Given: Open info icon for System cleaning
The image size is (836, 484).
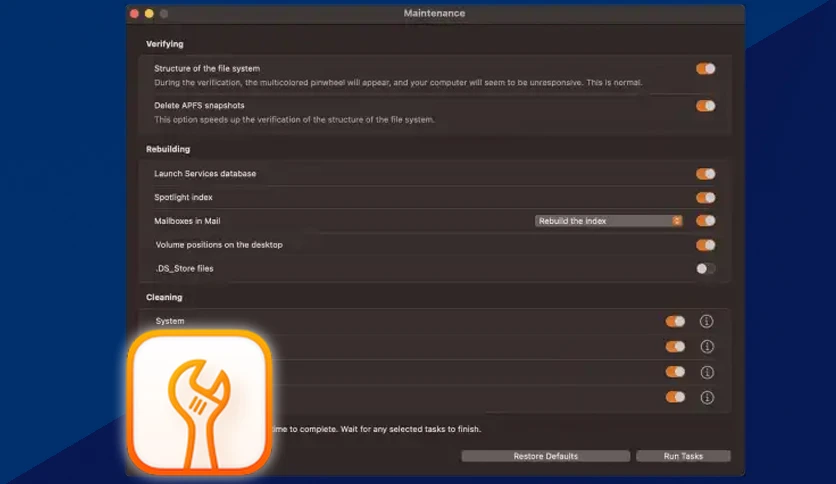Looking at the screenshot, I should 706,321.
